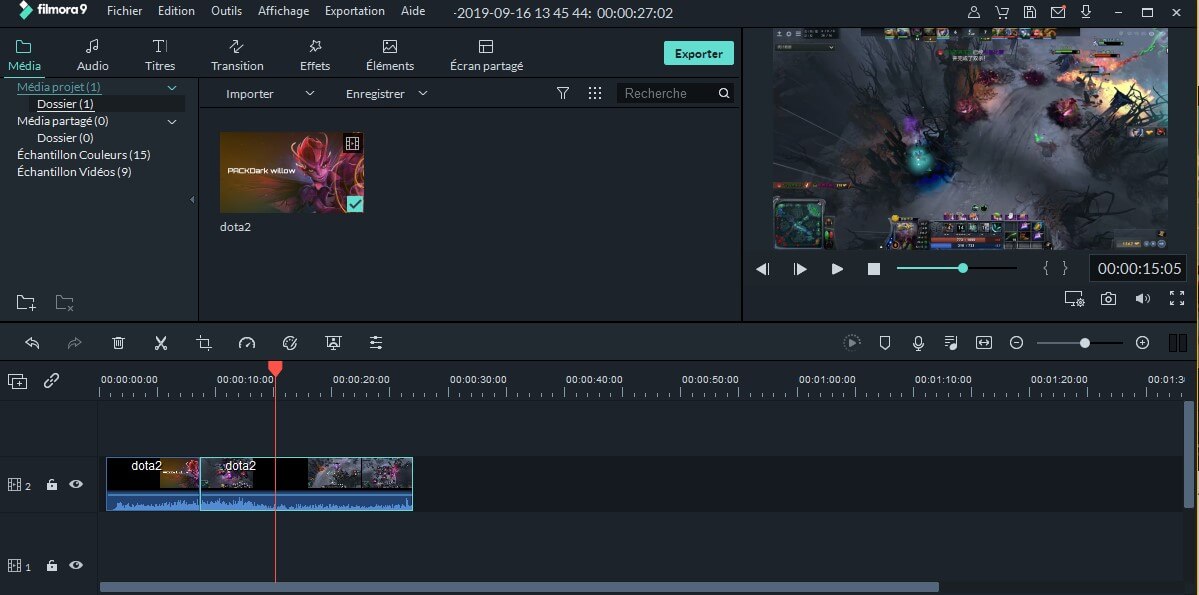
Task: Open preview quality display settings
Action: click(x=1074, y=298)
